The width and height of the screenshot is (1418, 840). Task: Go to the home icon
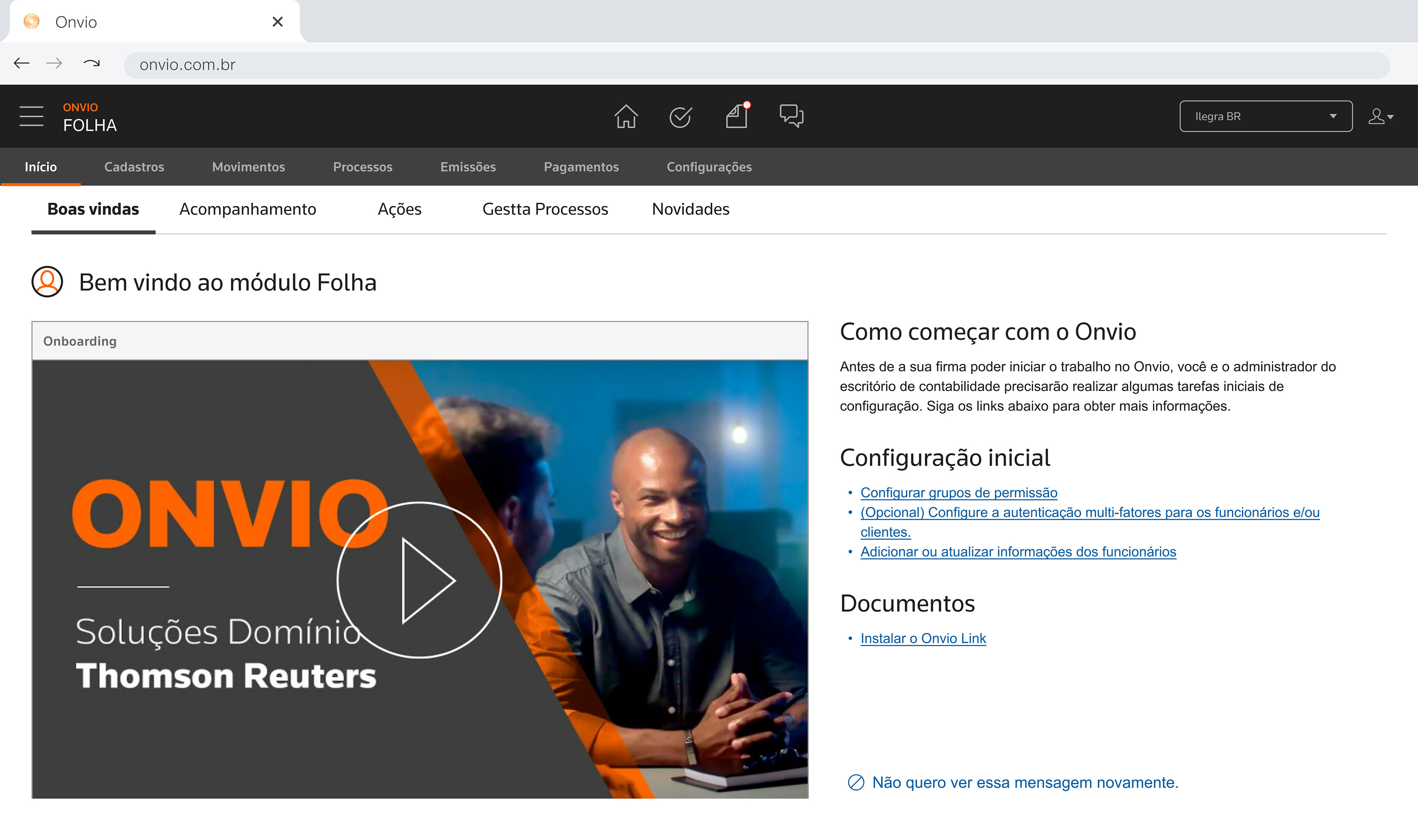[626, 116]
